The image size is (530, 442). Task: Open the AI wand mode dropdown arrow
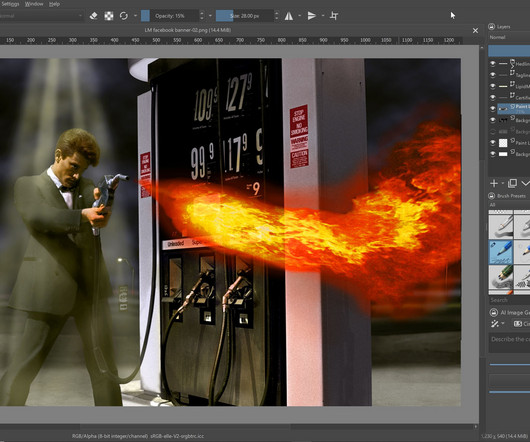click(503, 324)
